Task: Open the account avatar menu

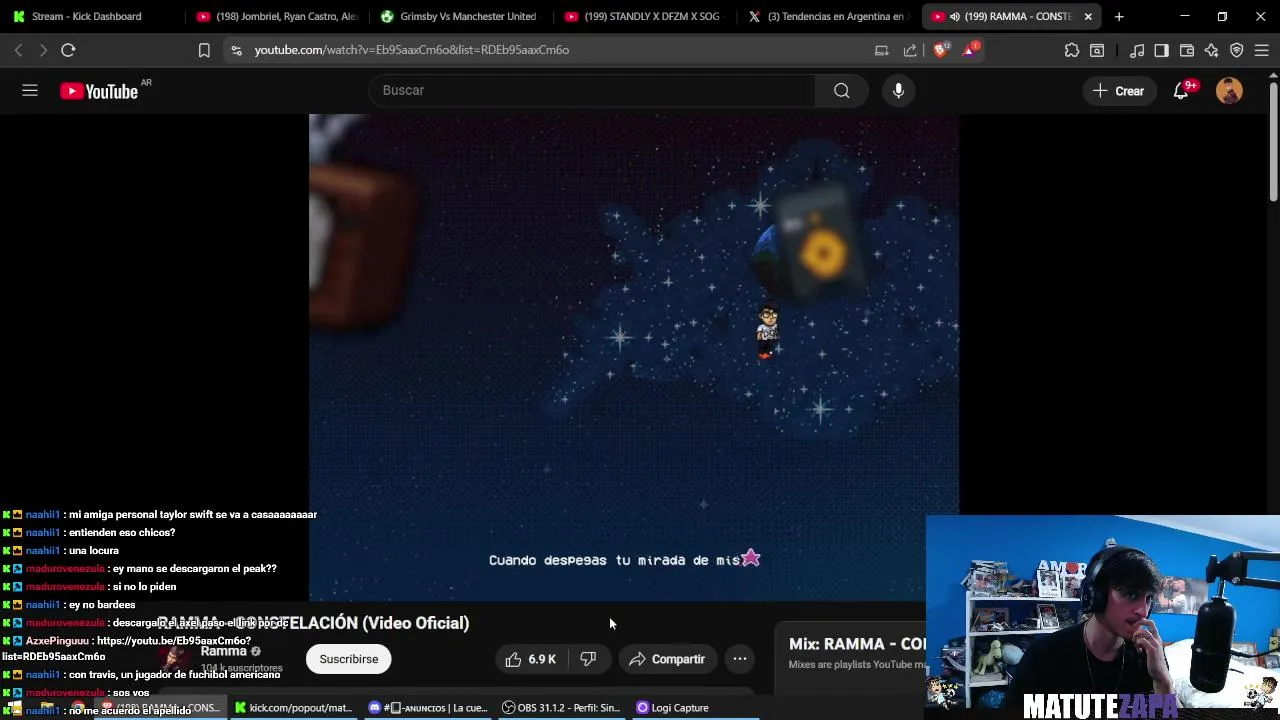Action: (x=1229, y=91)
